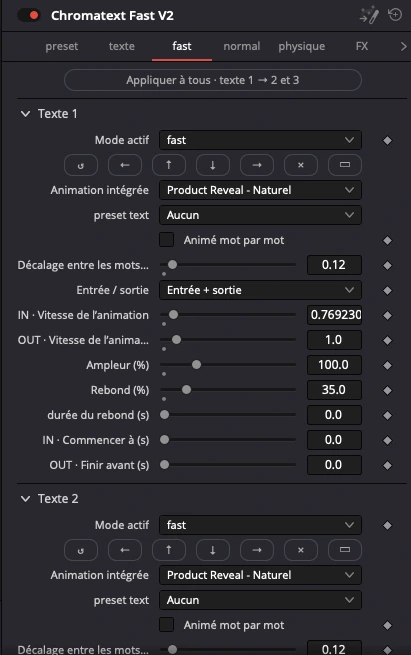Edit IN Vitesse value 0.769230

(334, 315)
